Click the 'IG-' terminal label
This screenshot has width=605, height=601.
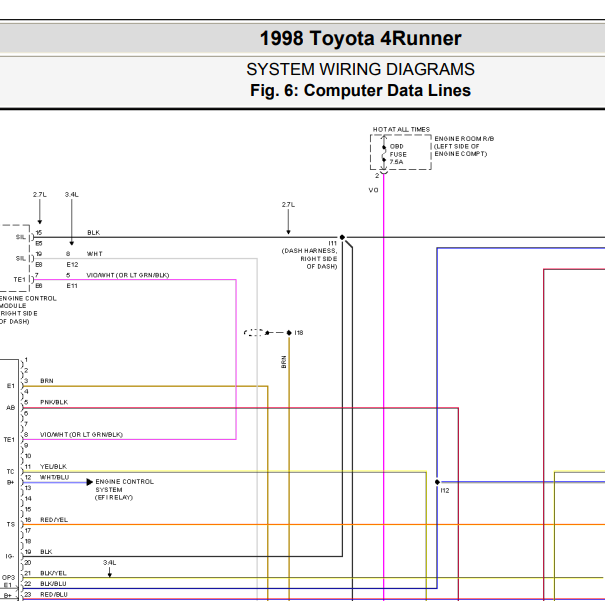[10, 556]
